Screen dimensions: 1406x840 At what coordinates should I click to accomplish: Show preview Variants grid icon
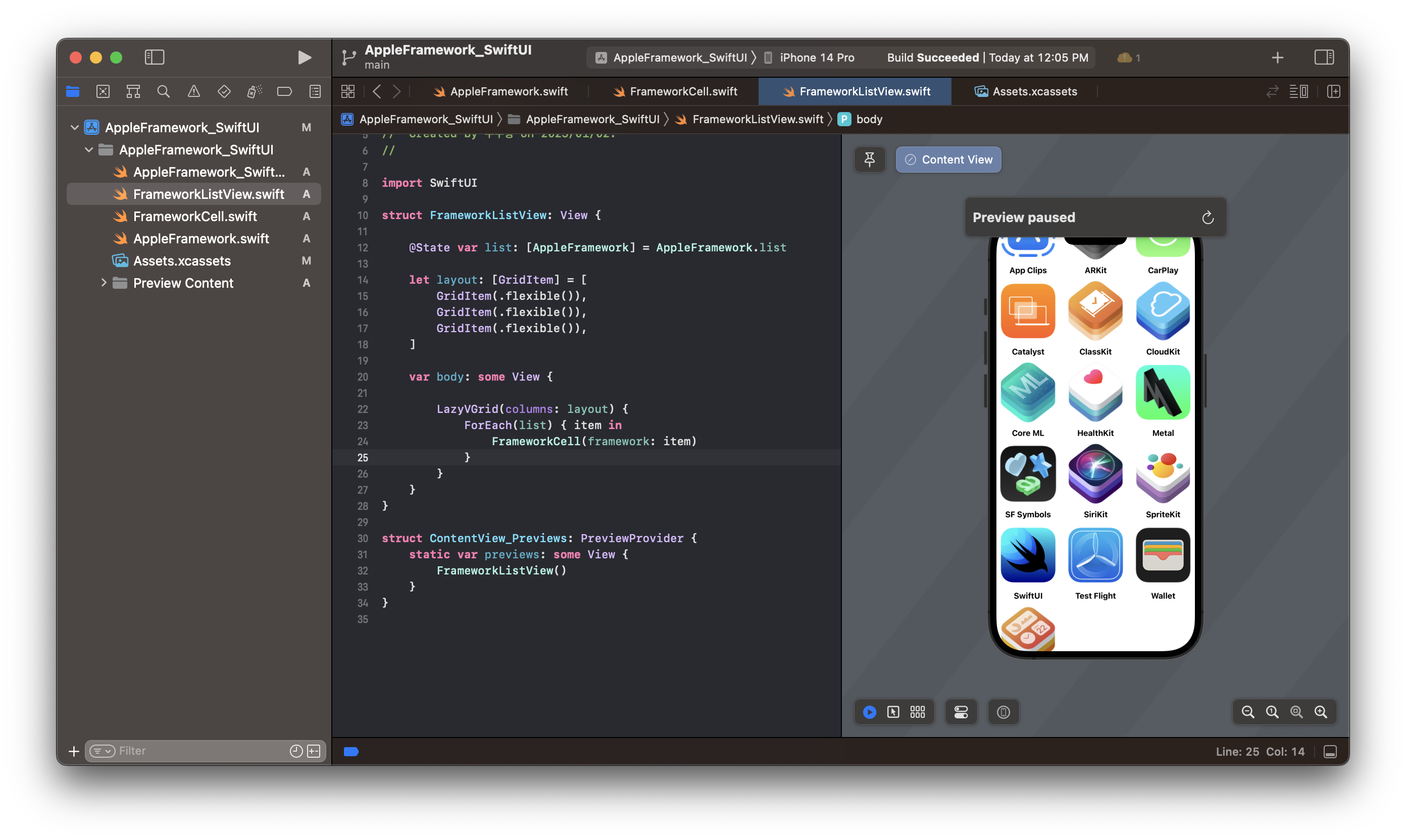coord(917,712)
